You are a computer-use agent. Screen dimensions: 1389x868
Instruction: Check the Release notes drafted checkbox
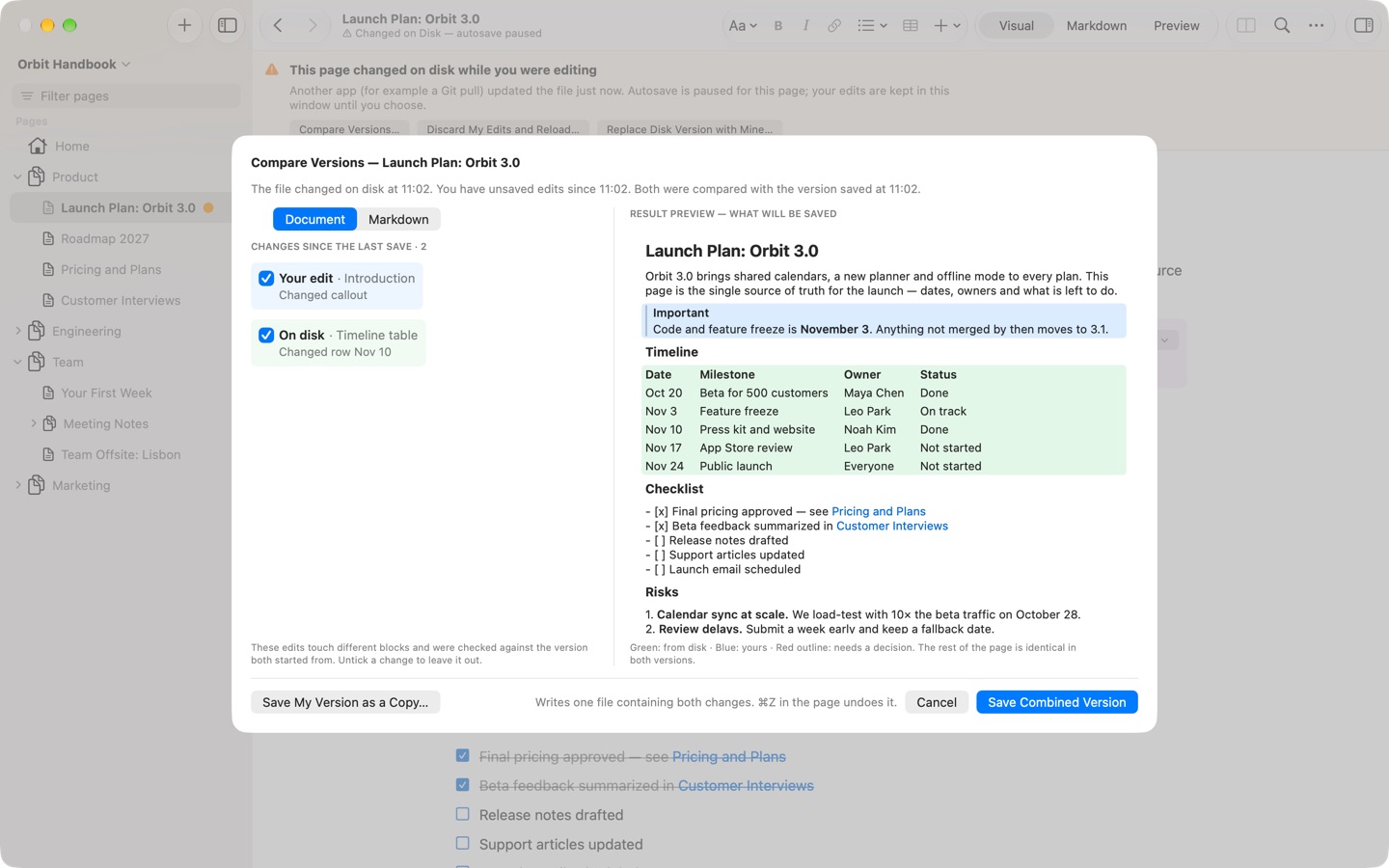[x=463, y=814]
